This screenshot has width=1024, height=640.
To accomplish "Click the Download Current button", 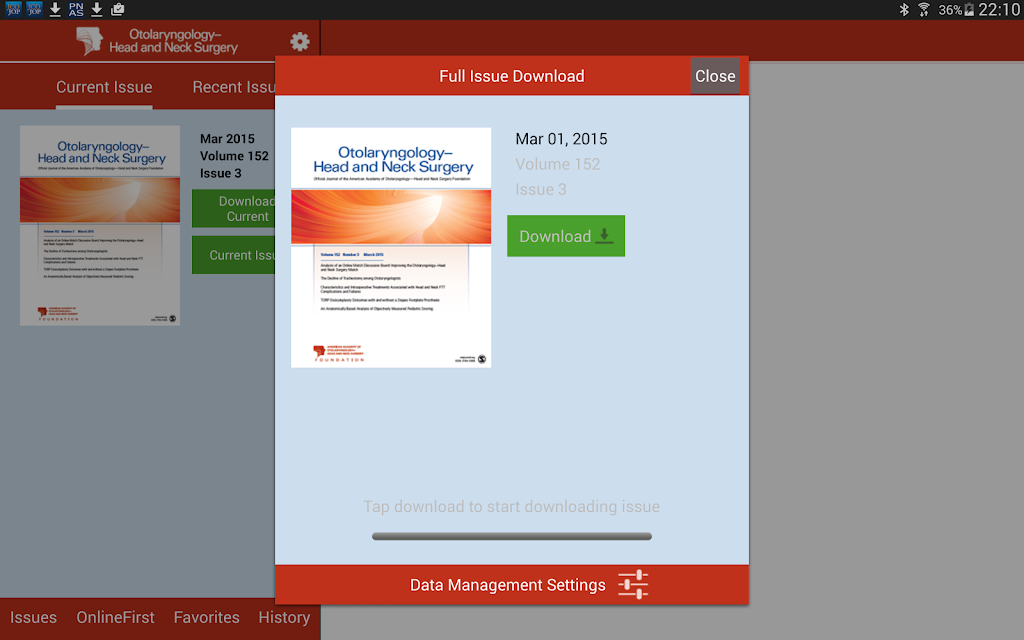I will tap(234, 209).
